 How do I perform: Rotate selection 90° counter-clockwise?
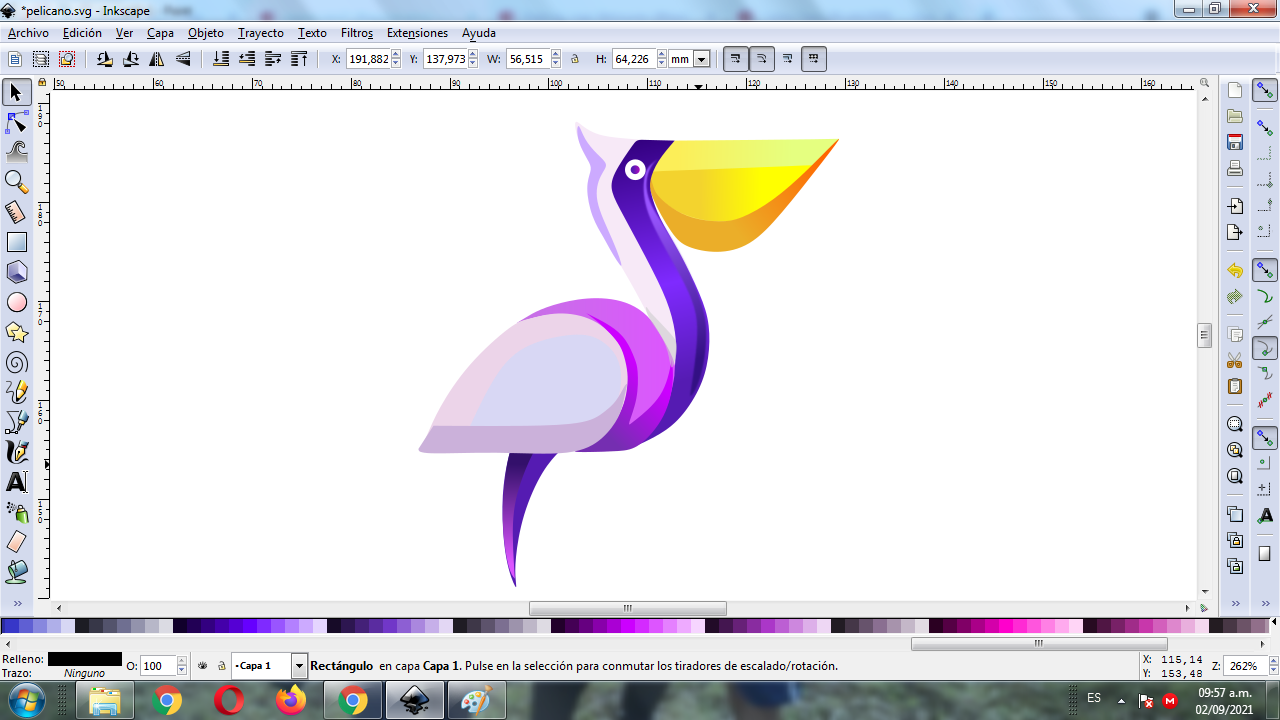105,59
